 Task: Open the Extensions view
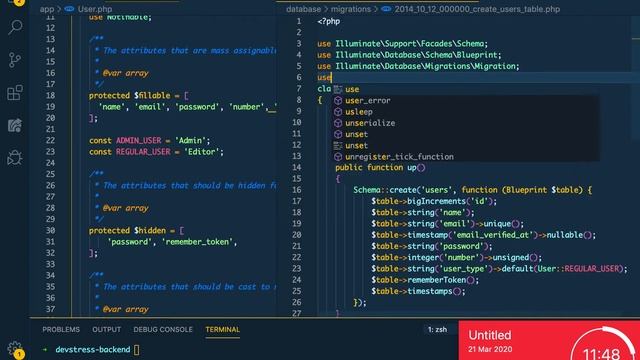pyautogui.click(x=15, y=93)
